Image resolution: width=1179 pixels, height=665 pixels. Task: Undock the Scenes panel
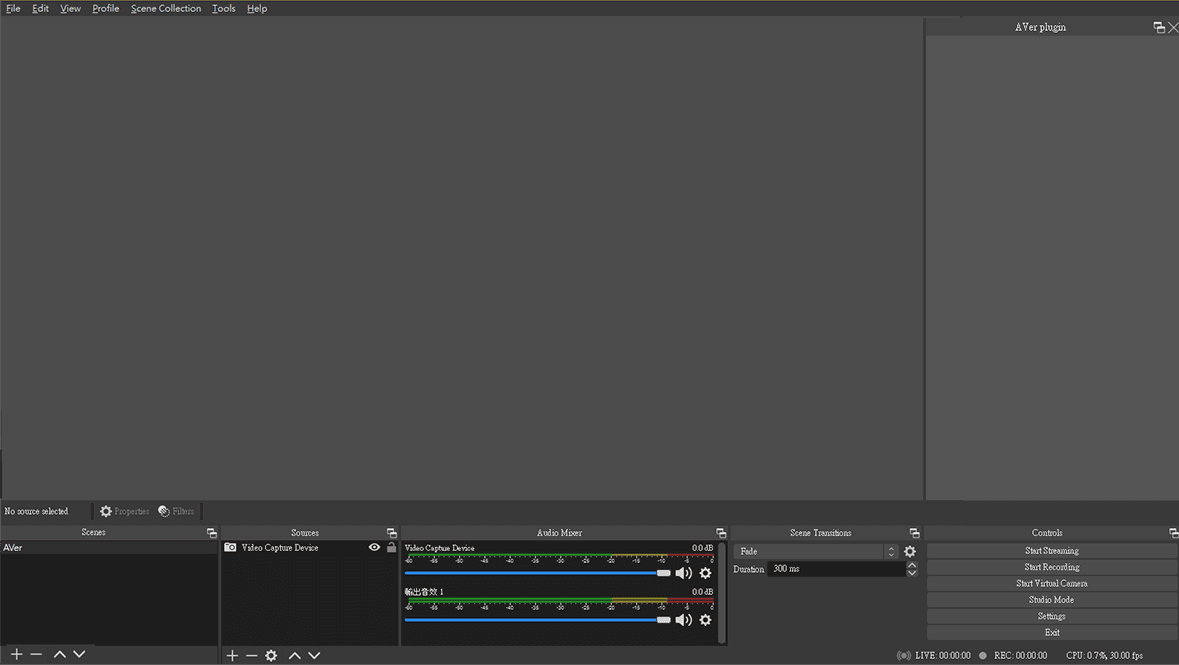coord(211,533)
